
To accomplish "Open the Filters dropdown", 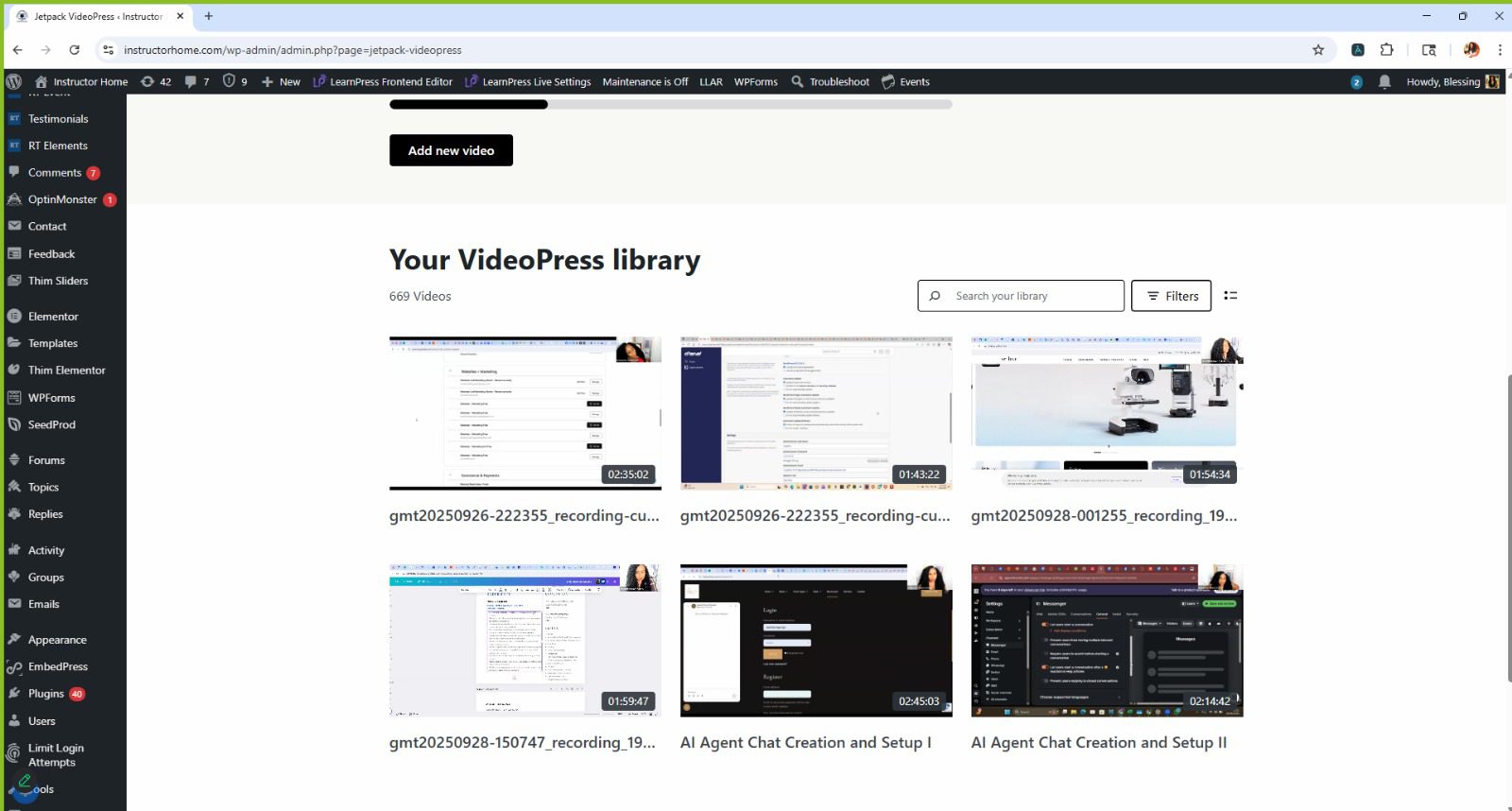I will [x=1172, y=296].
